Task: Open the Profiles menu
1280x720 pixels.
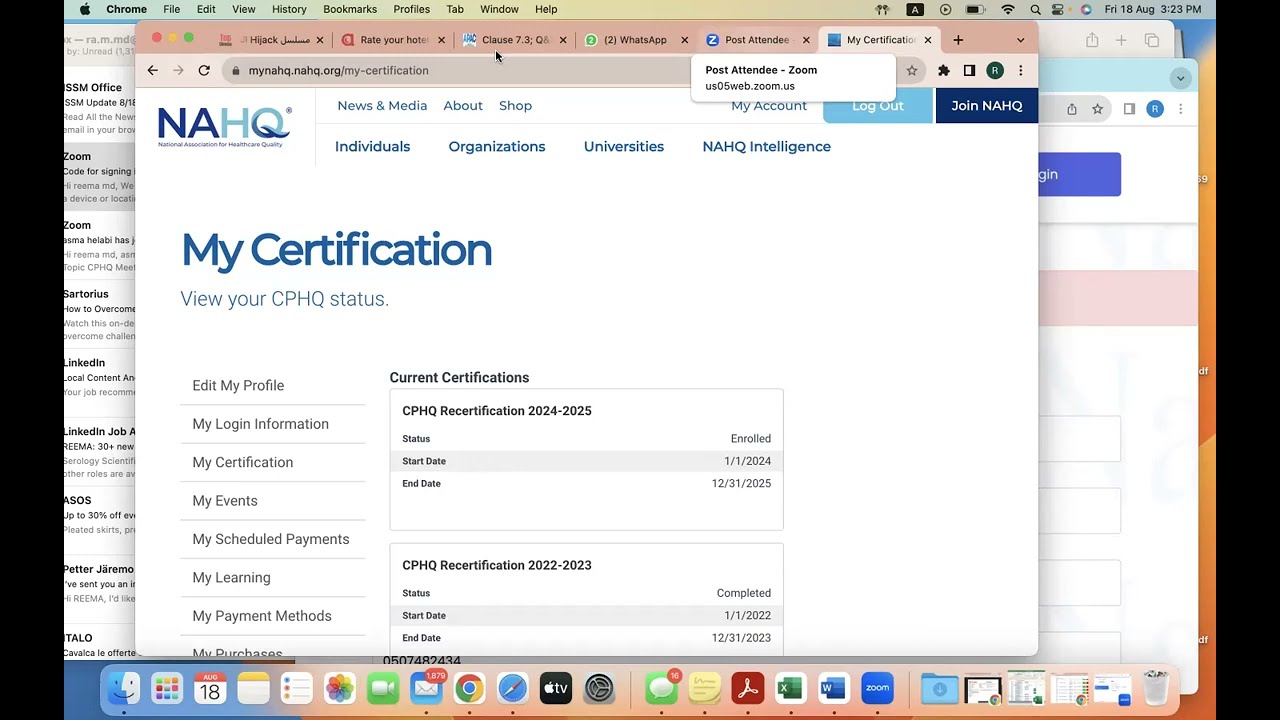Action: tap(411, 9)
